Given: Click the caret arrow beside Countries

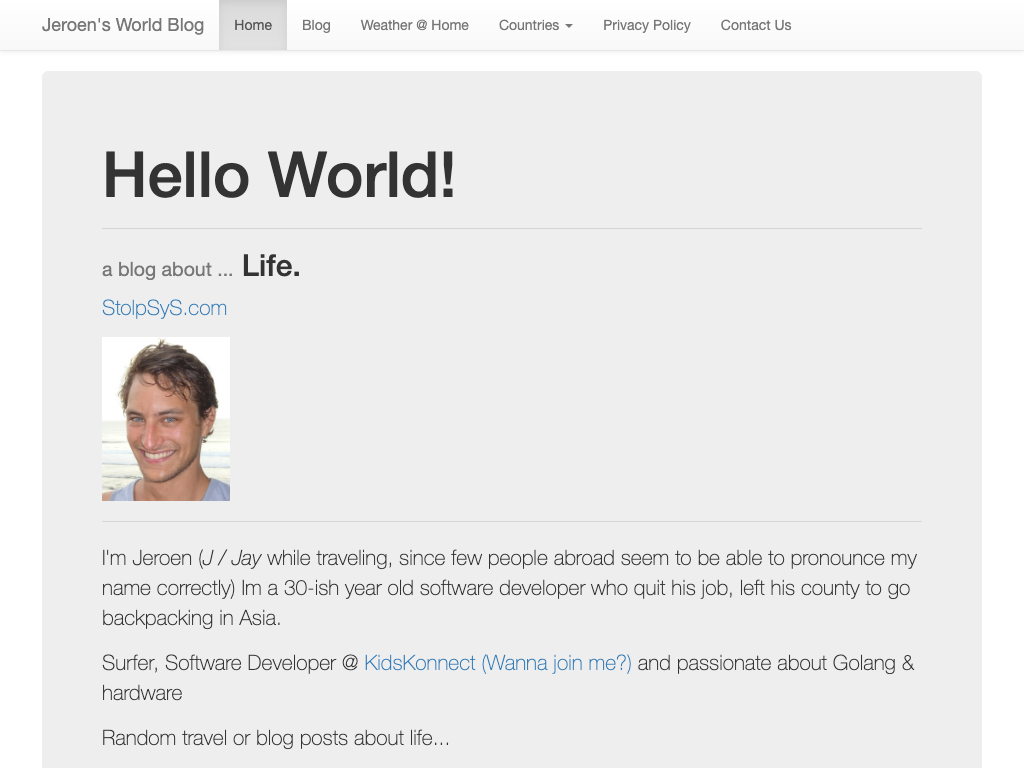Looking at the screenshot, I should click(x=569, y=26).
